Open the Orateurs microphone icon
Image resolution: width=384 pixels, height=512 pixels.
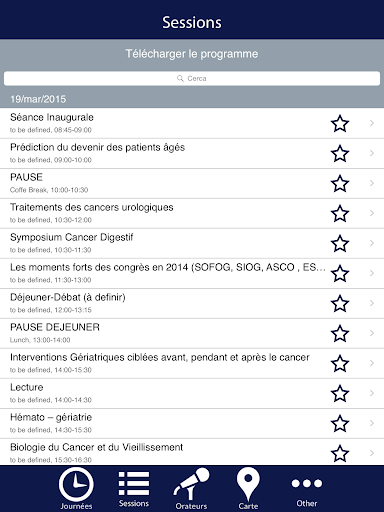click(x=191, y=484)
